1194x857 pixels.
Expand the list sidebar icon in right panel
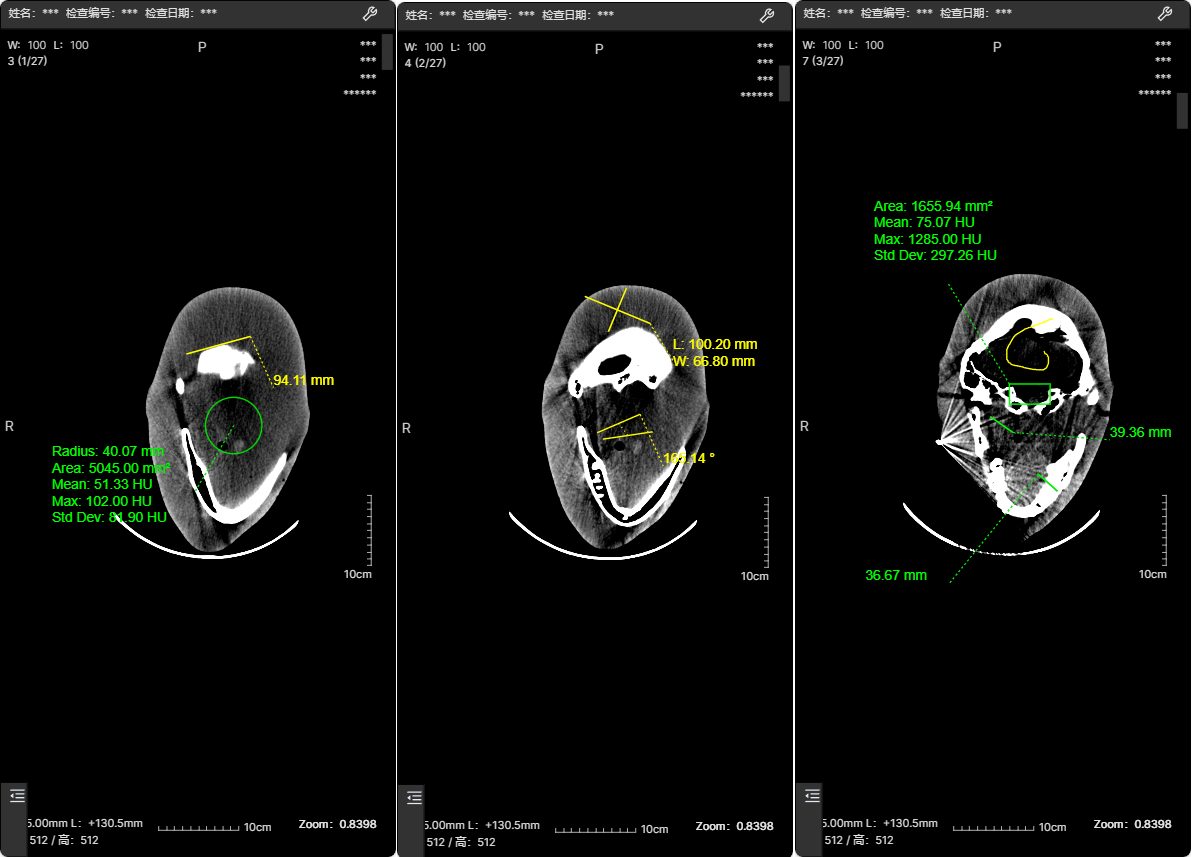pyautogui.click(x=812, y=796)
